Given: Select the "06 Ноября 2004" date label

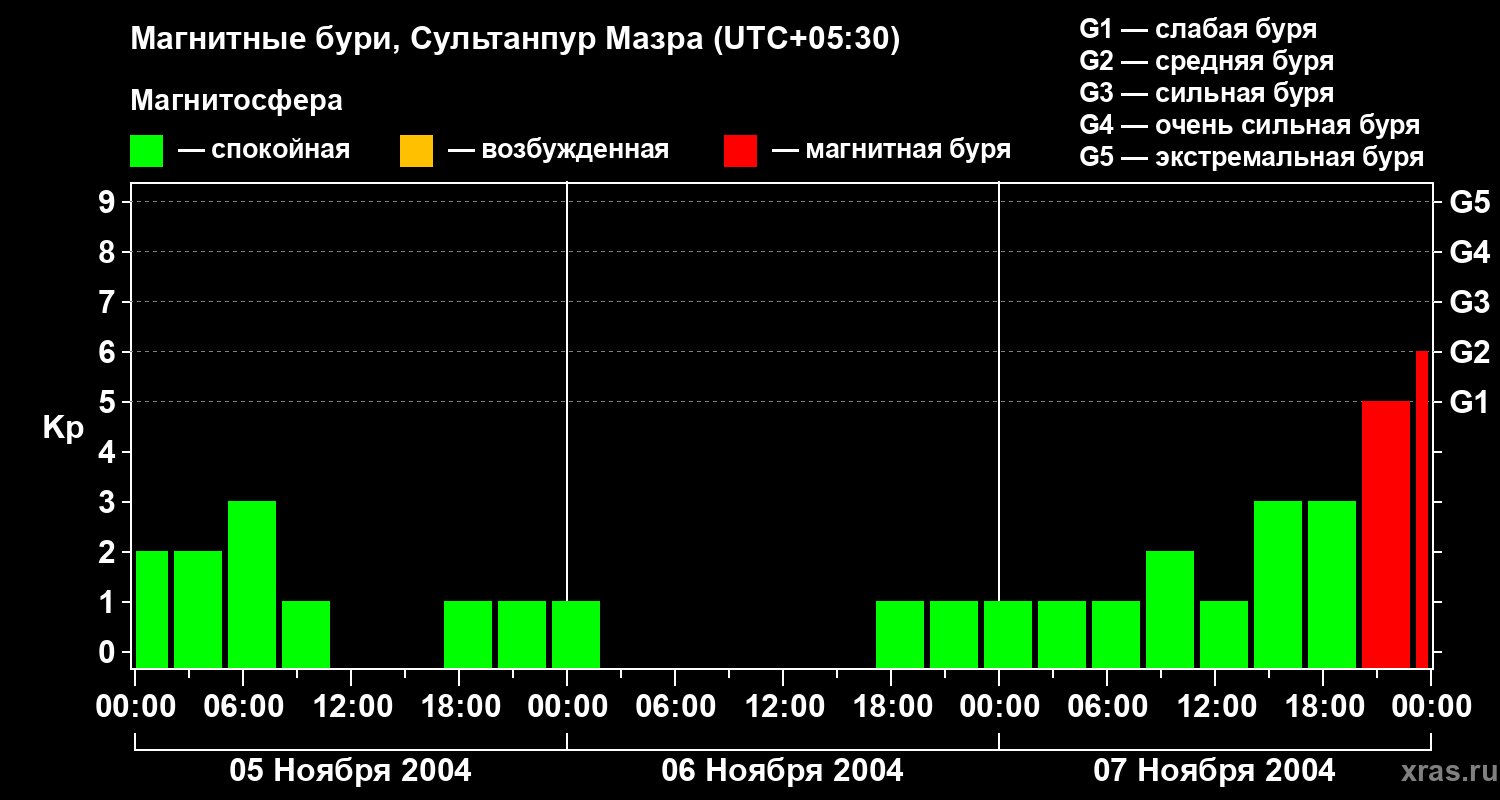Looking at the screenshot, I should 782,771.
